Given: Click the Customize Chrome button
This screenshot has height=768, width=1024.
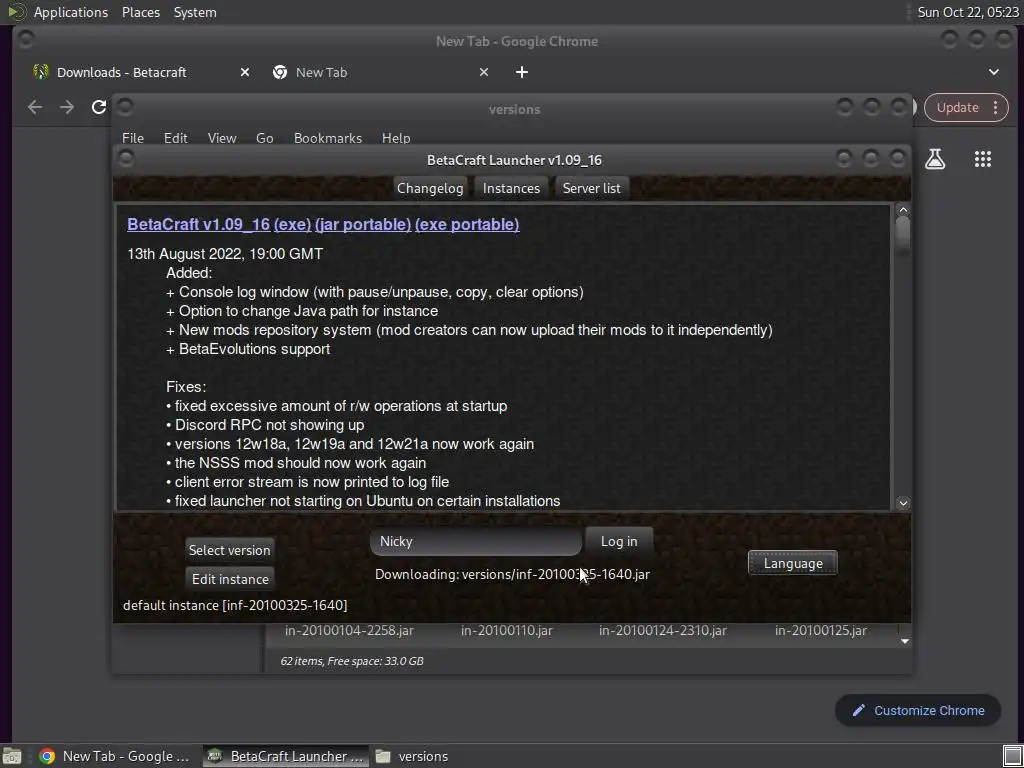Looking at the screenshot, I should (x=918, y=711).
